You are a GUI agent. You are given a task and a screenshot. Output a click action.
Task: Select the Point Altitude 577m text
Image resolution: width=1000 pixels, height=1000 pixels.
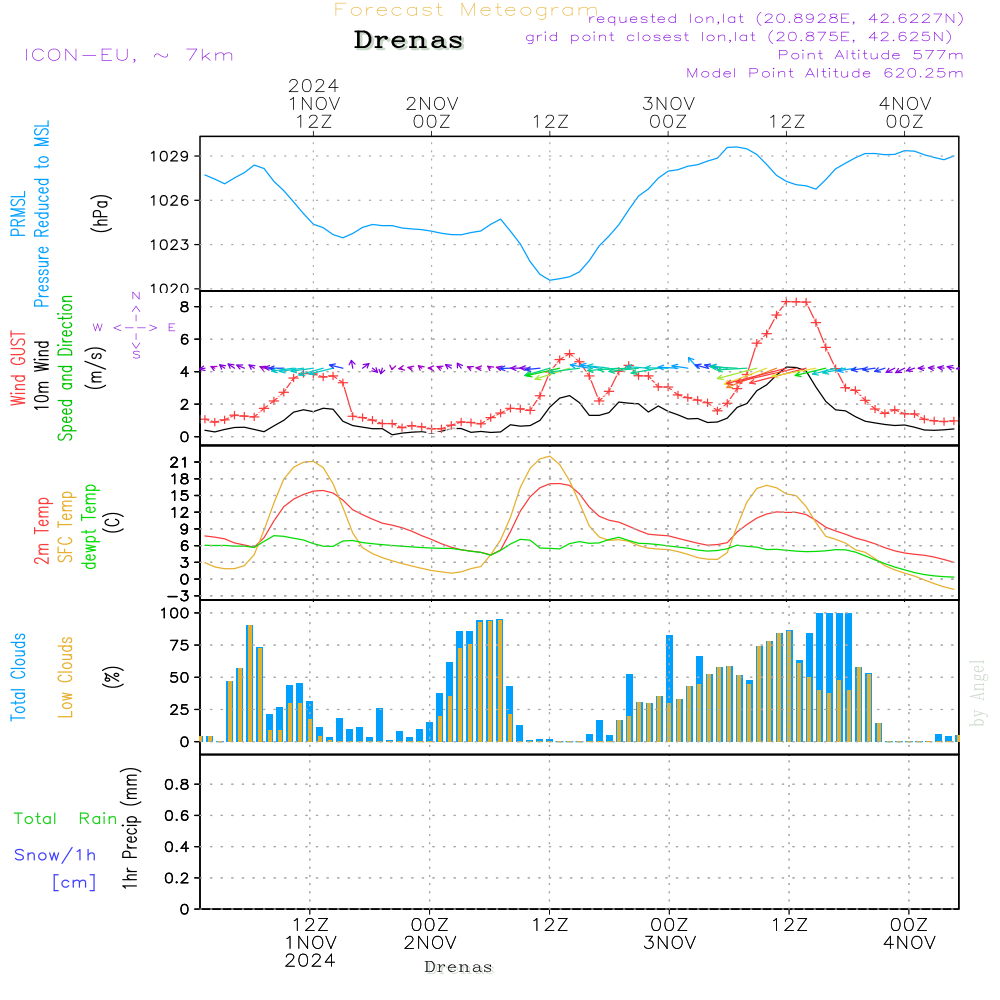click(x=870, y=55)
